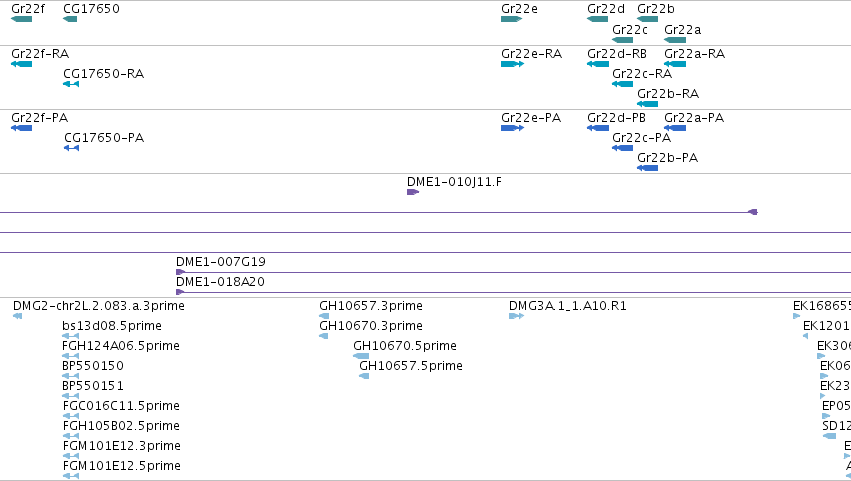This screenshot has width=851, height=481.
Task: Click transcript Gr22e-RA
Action: (x=512, y=64)
